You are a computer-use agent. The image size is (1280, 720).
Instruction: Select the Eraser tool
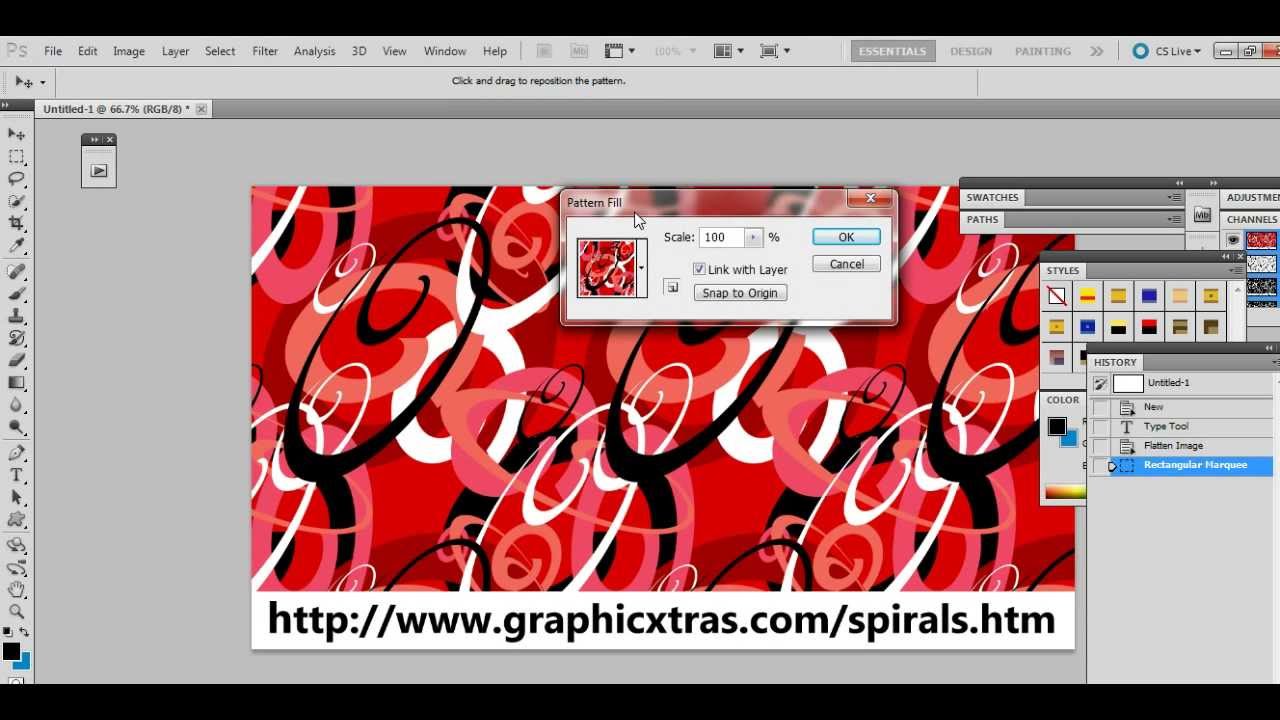16,360
